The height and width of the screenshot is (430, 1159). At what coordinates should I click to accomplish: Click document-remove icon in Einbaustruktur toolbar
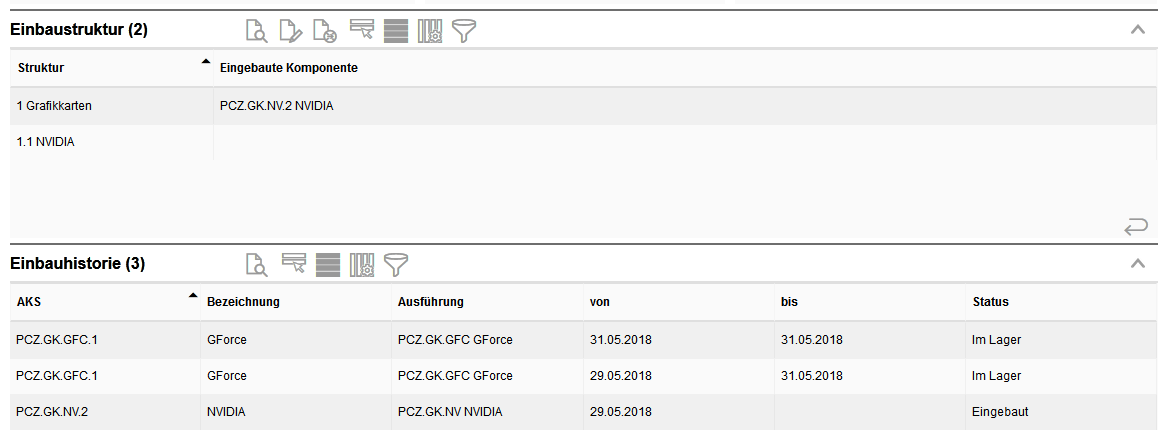click(x=324, y=31)
